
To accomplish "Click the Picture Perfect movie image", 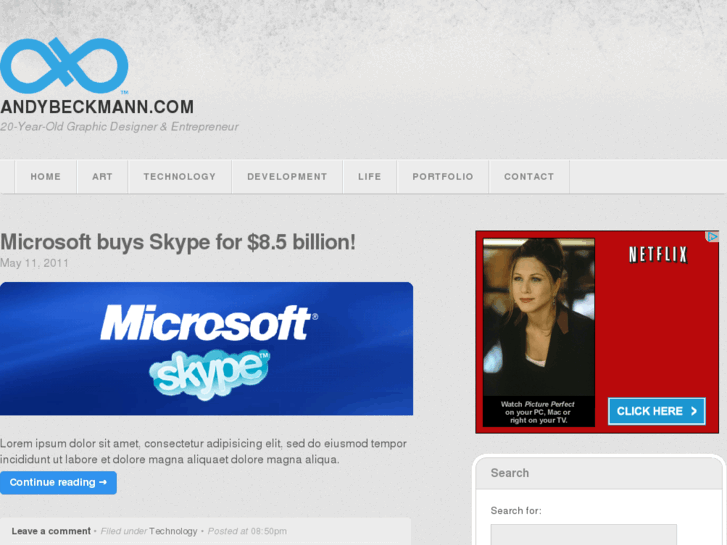I will [x=539, y=317].
